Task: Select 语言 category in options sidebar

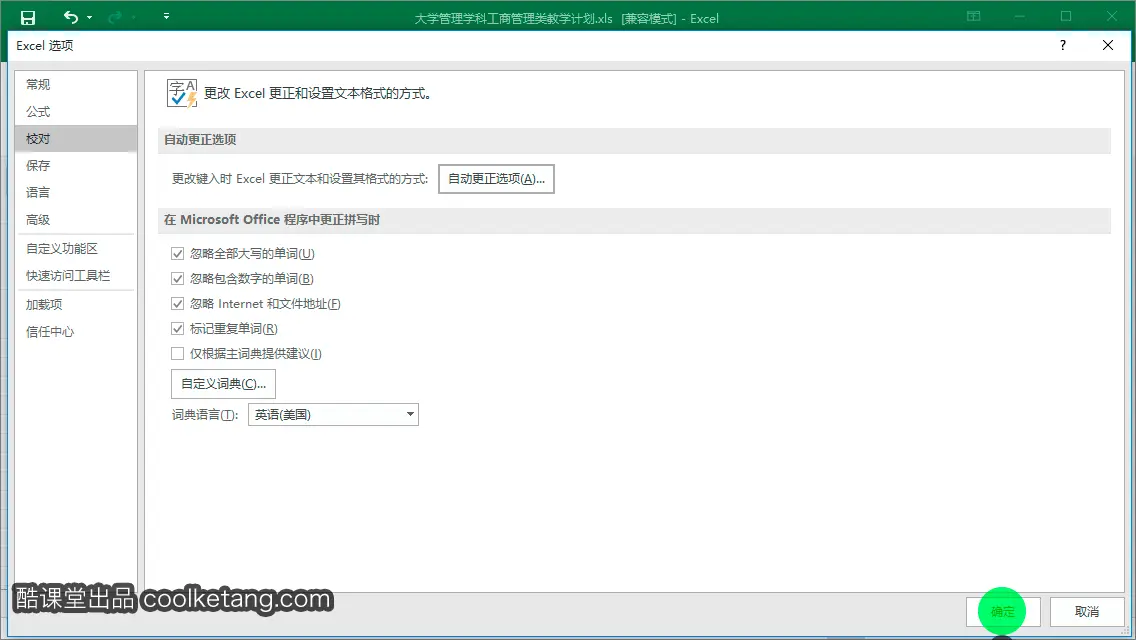Action: (x=75, y=192)
